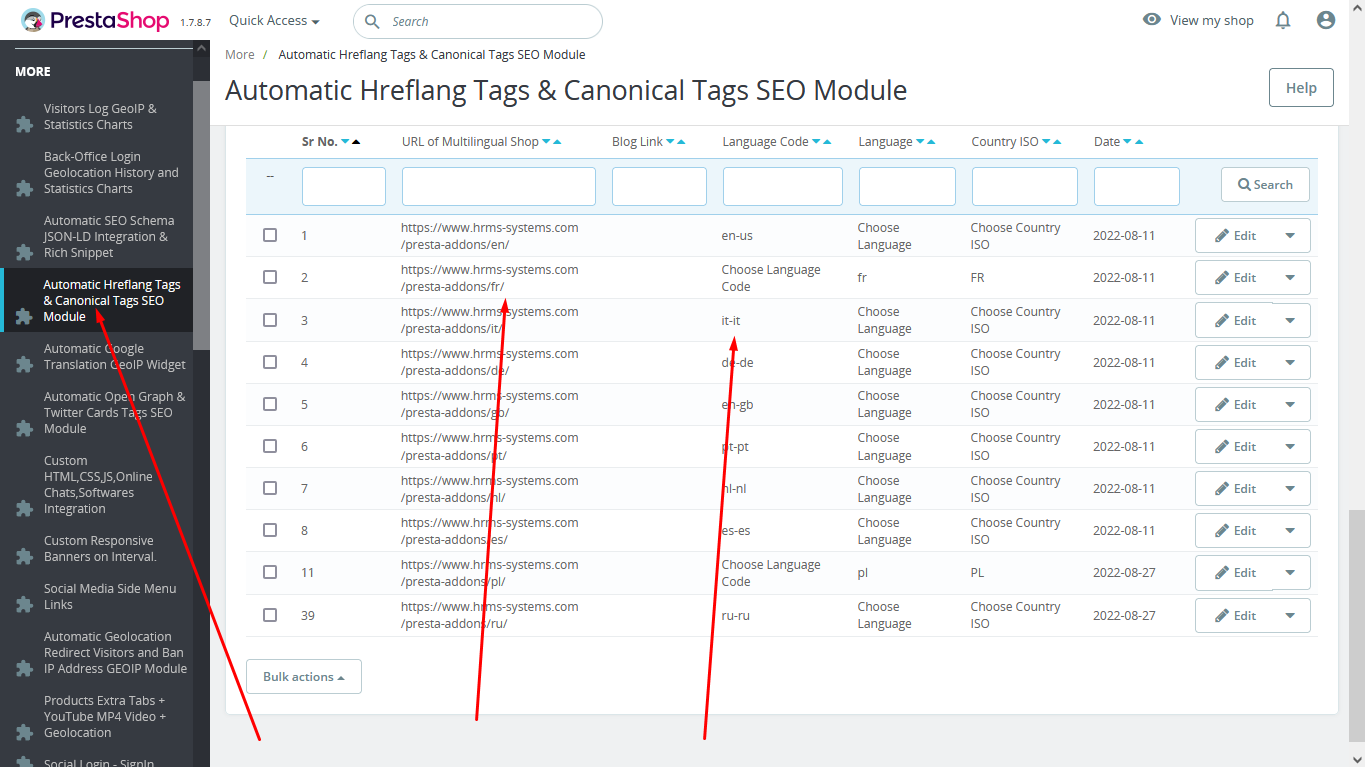Select the checkbox for the it-it row
The height and width of the screenshot is (767, 1365).
[270, 320]
